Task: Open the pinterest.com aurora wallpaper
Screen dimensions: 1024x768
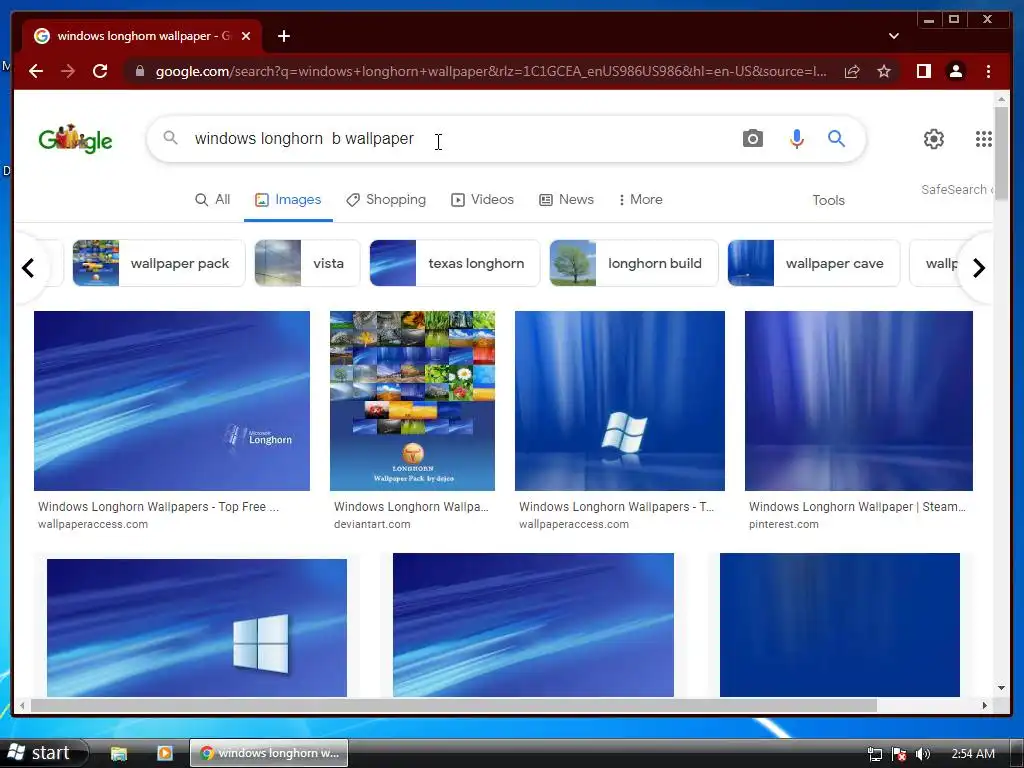Action: click(859, 400)
